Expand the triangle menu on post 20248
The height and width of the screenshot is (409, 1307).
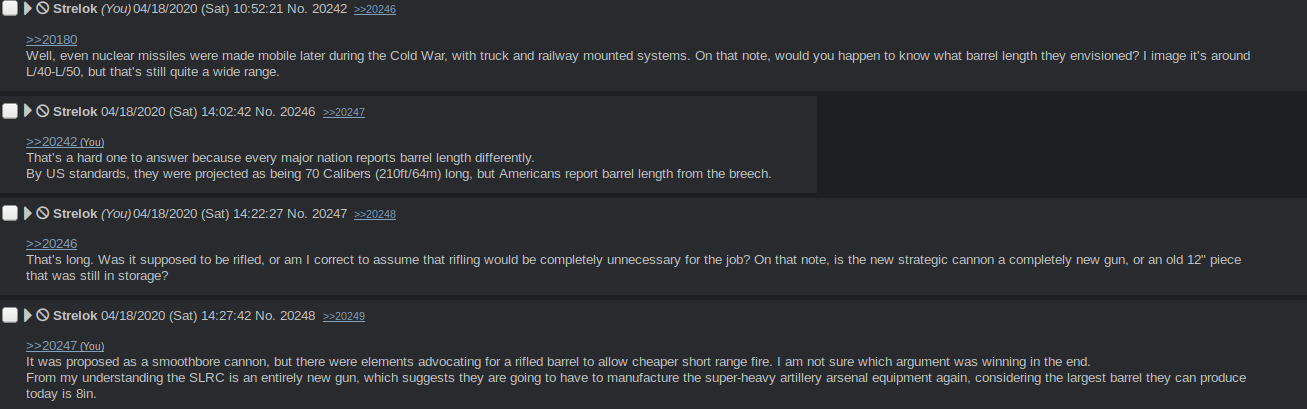pyautogui.click(x=28, y=315)
